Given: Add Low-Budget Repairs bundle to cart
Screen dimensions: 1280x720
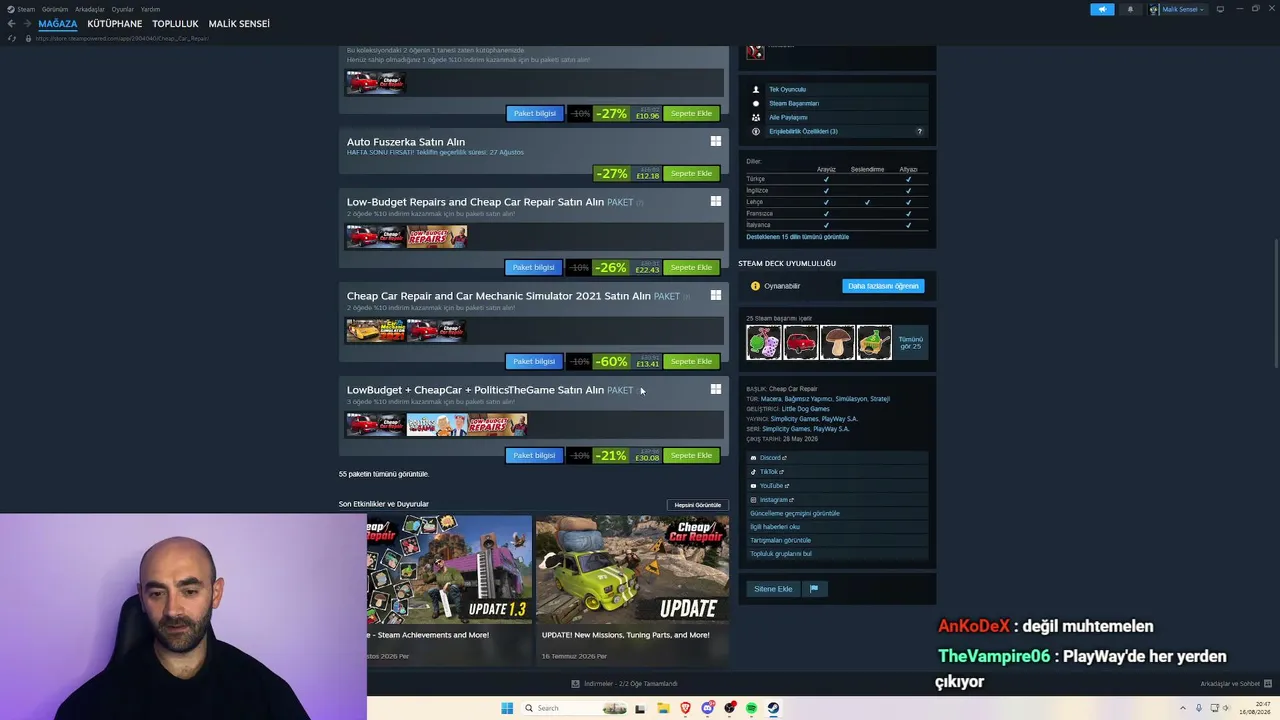Looking at the screenshot, I should click(691, 267).
